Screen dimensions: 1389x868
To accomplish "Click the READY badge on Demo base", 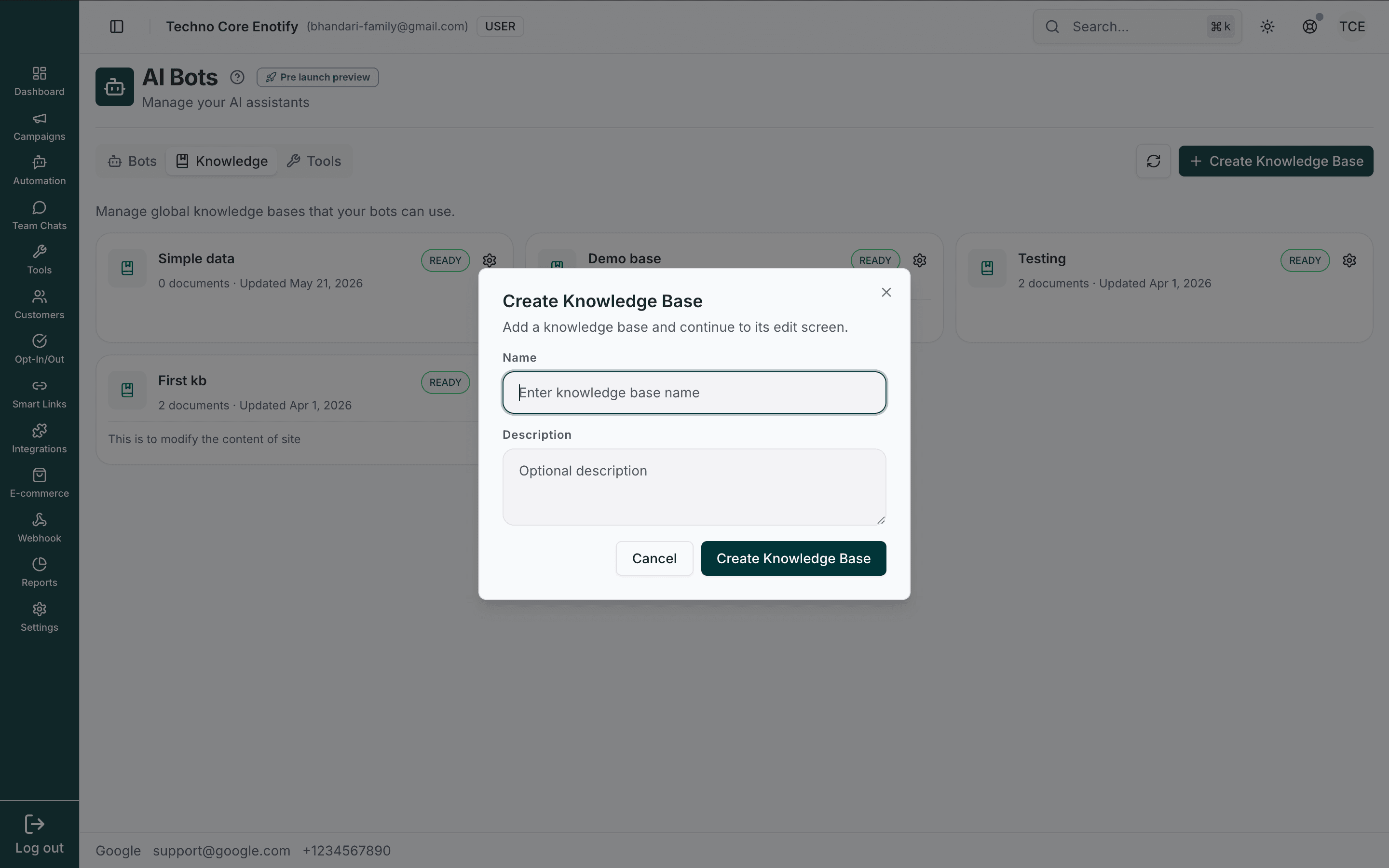I will (875, 260).
